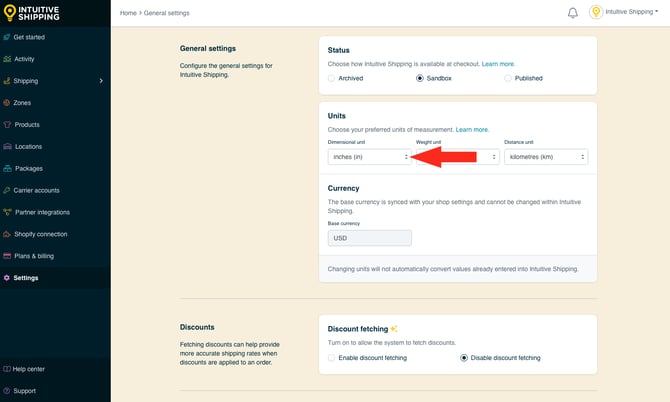Open Zones from the sidebar
670x402 pixels.
pos(22,102)
